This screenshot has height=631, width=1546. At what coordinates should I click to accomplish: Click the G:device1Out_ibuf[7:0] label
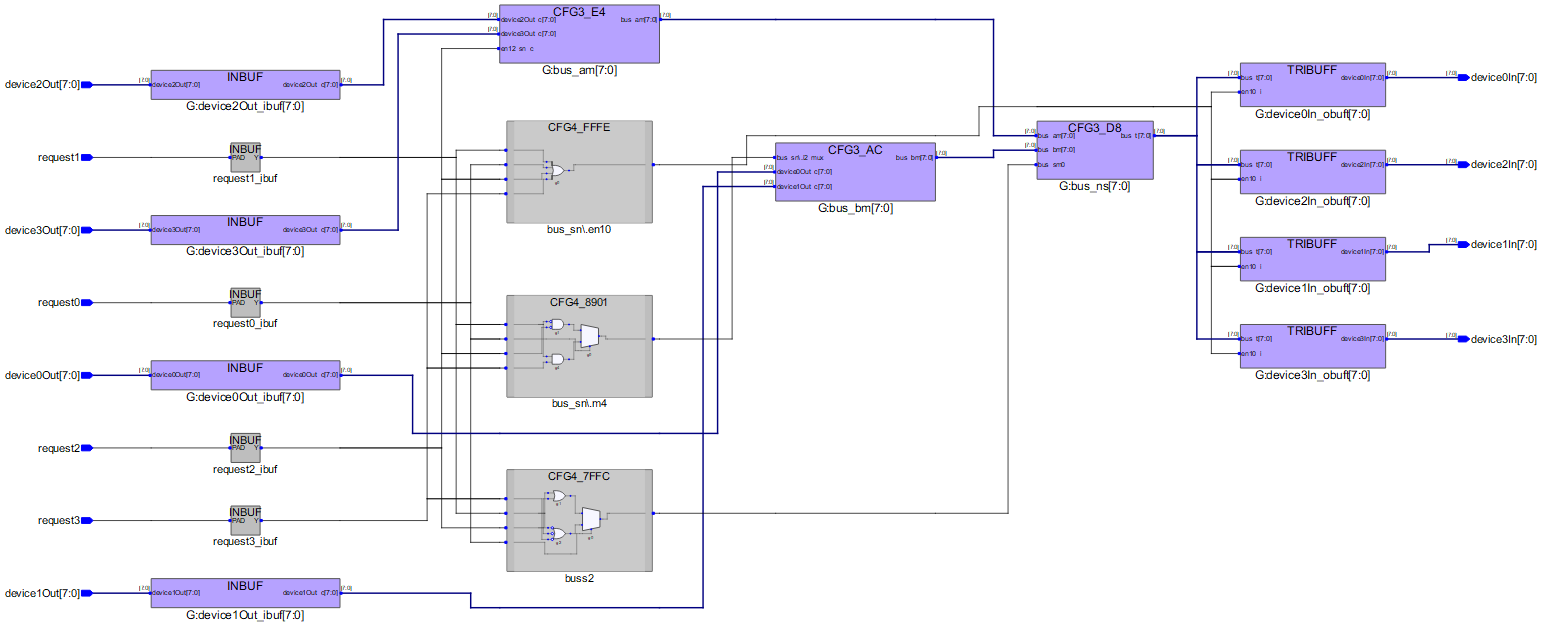tap(245, 614)
